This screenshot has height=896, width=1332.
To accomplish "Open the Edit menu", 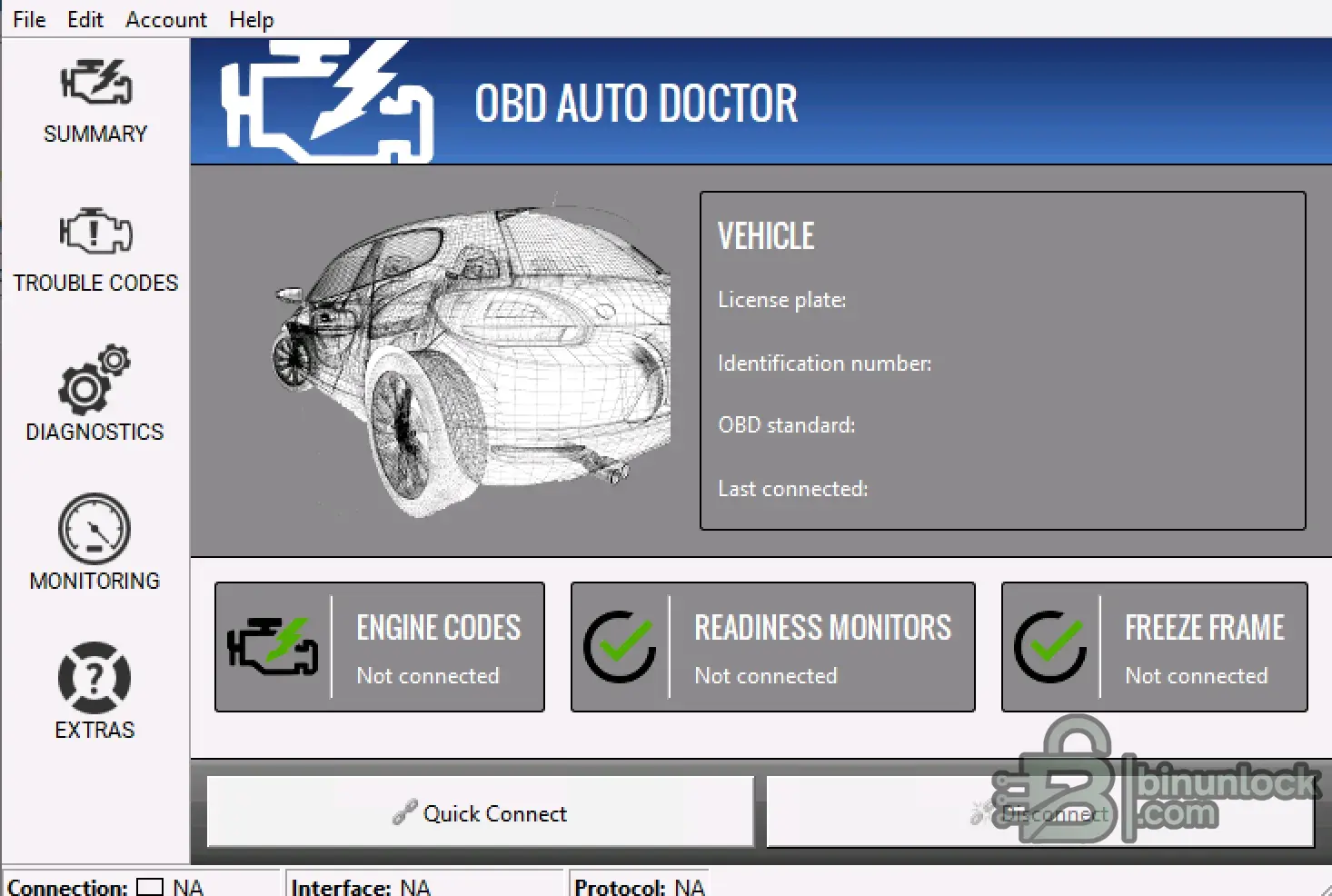I will [x=85, y=19].
